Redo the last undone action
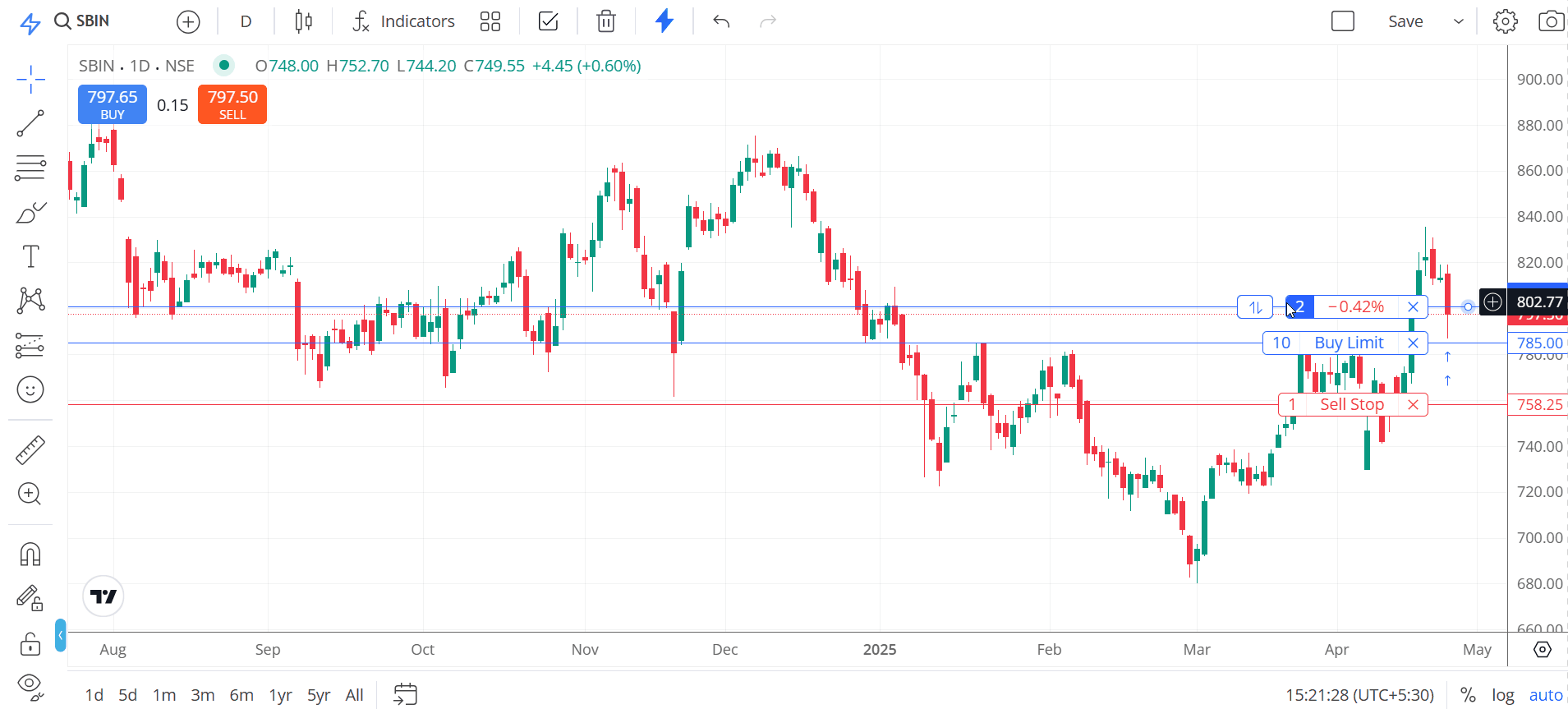 (768, 22)
